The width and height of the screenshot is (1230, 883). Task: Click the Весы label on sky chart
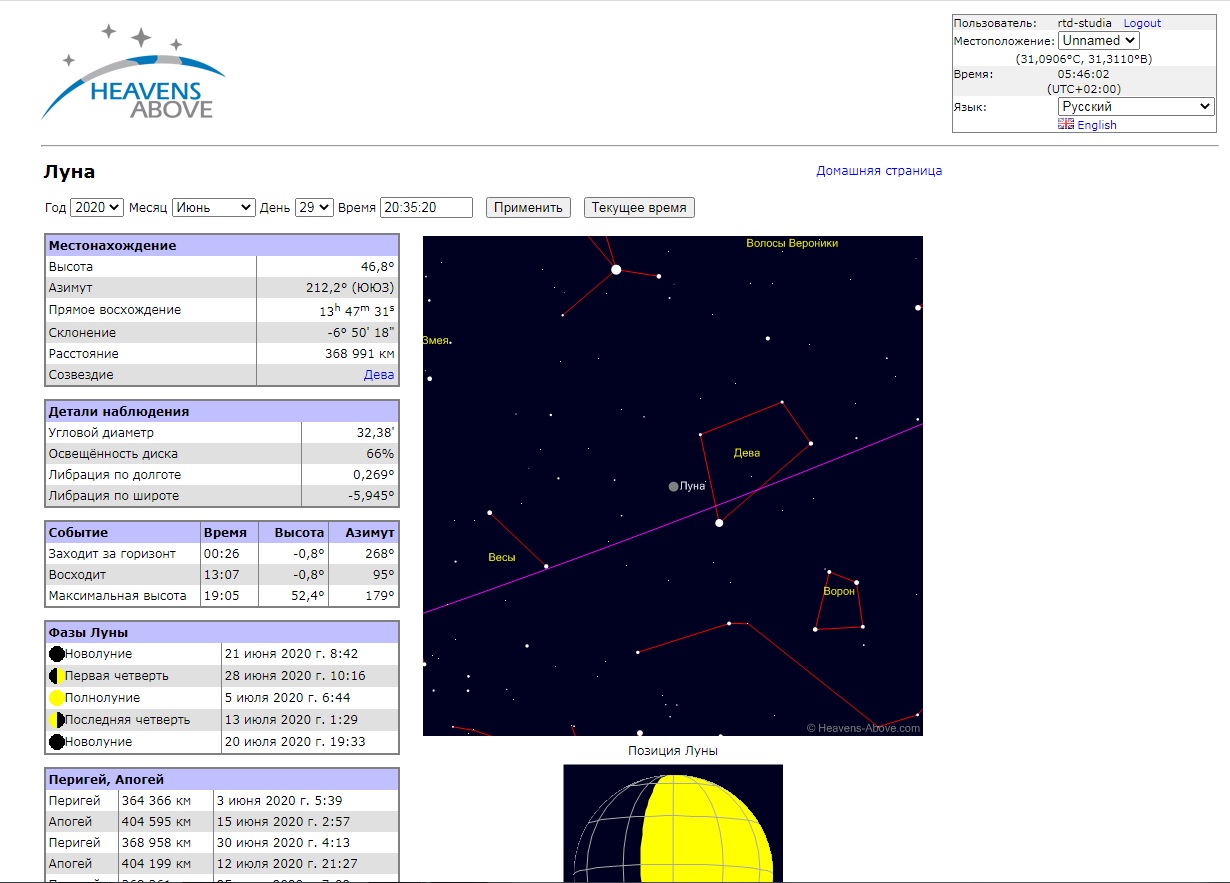(x=502, y=557)
